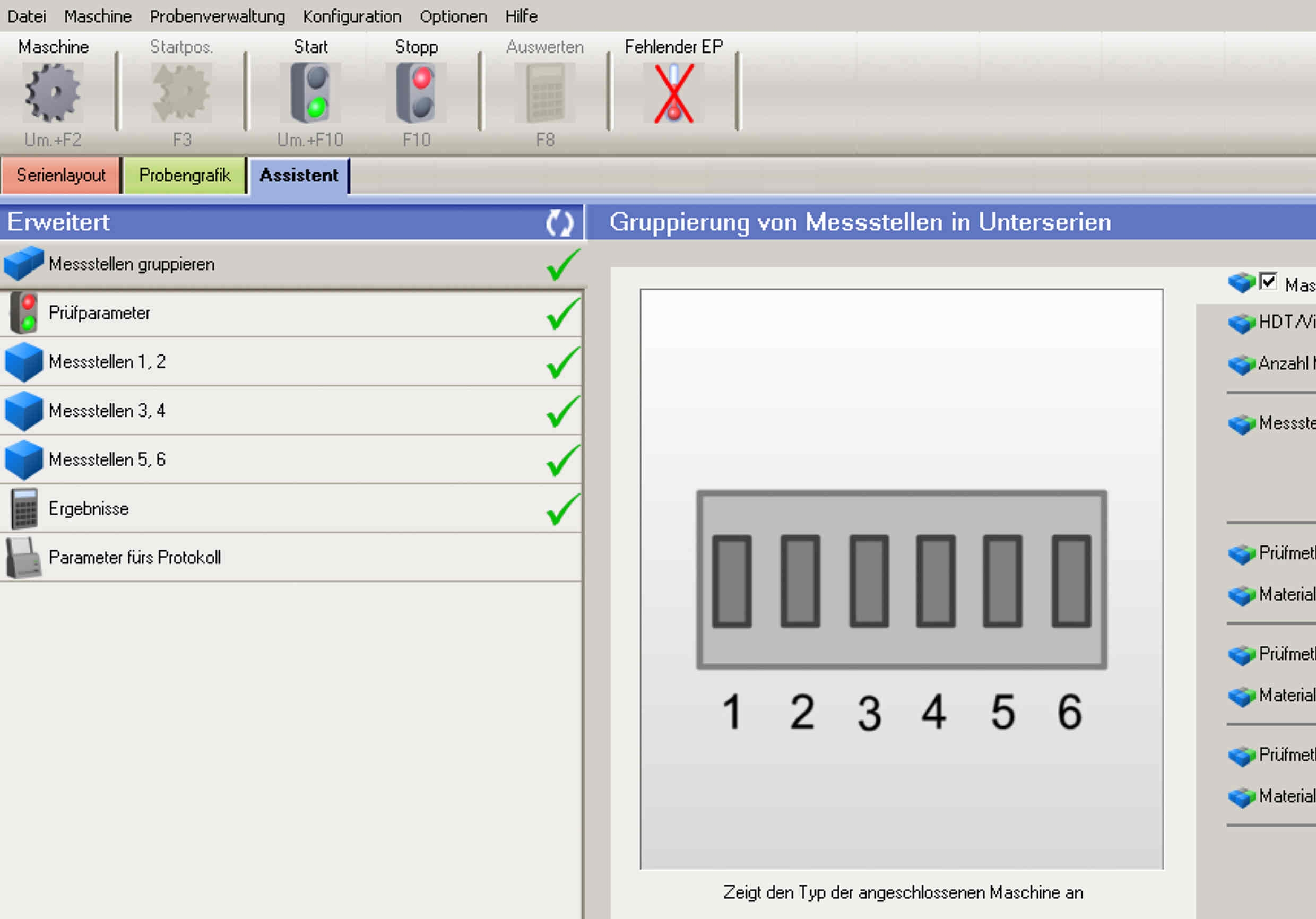Switch to the Serienlayout tab

pos(60,175)
